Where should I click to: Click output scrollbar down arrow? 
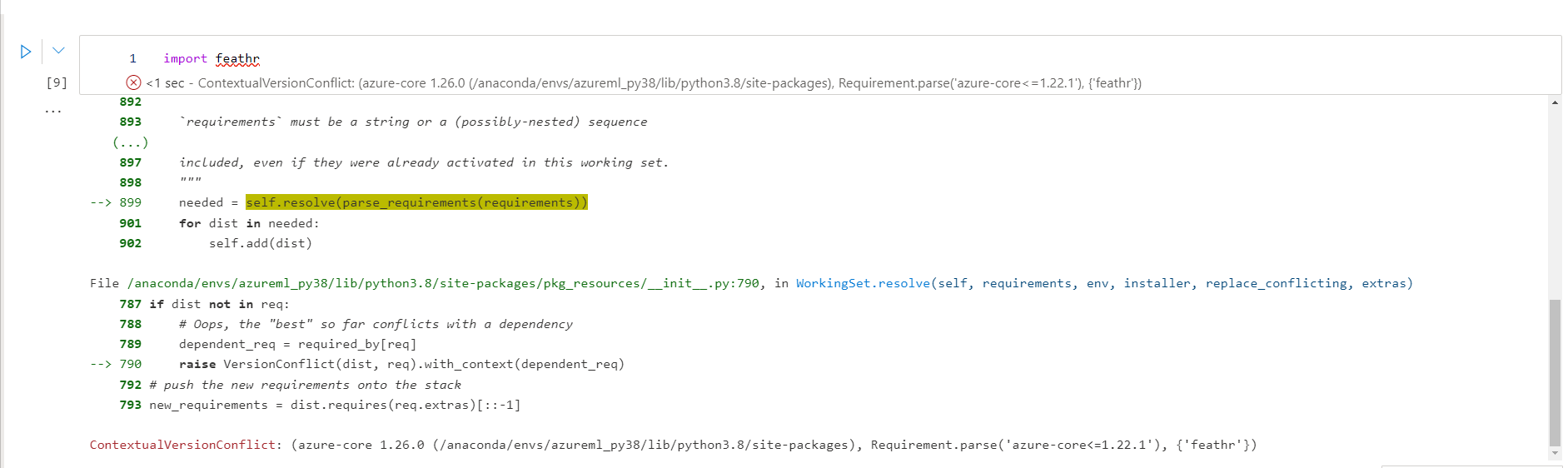point(1555,454)
